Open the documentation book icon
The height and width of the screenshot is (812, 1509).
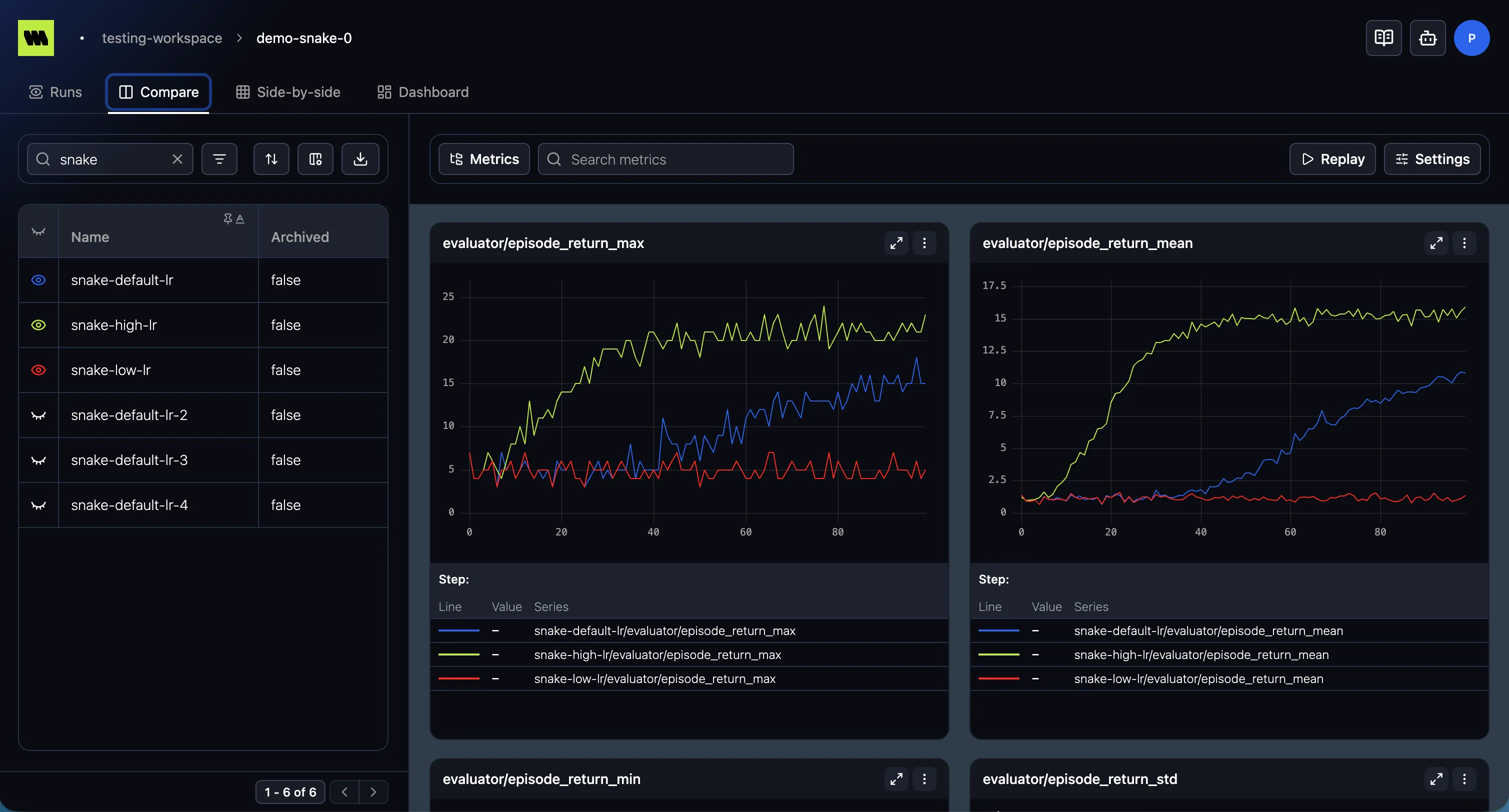point(1383,38)
